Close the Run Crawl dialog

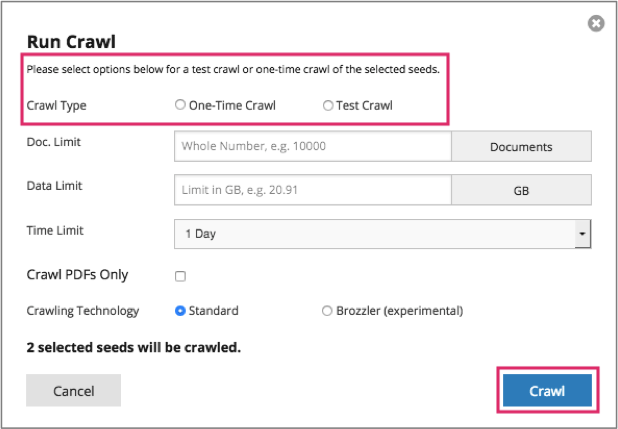[x=596, y=23]
